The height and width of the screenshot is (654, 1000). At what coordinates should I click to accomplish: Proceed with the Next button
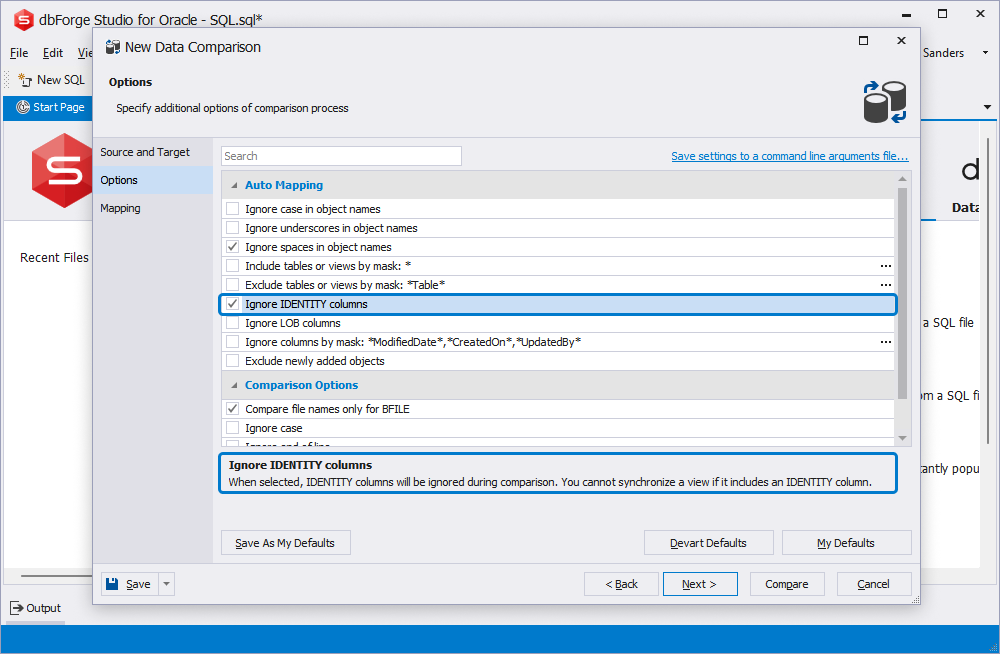pyautogui.click(x=700, y=584)
